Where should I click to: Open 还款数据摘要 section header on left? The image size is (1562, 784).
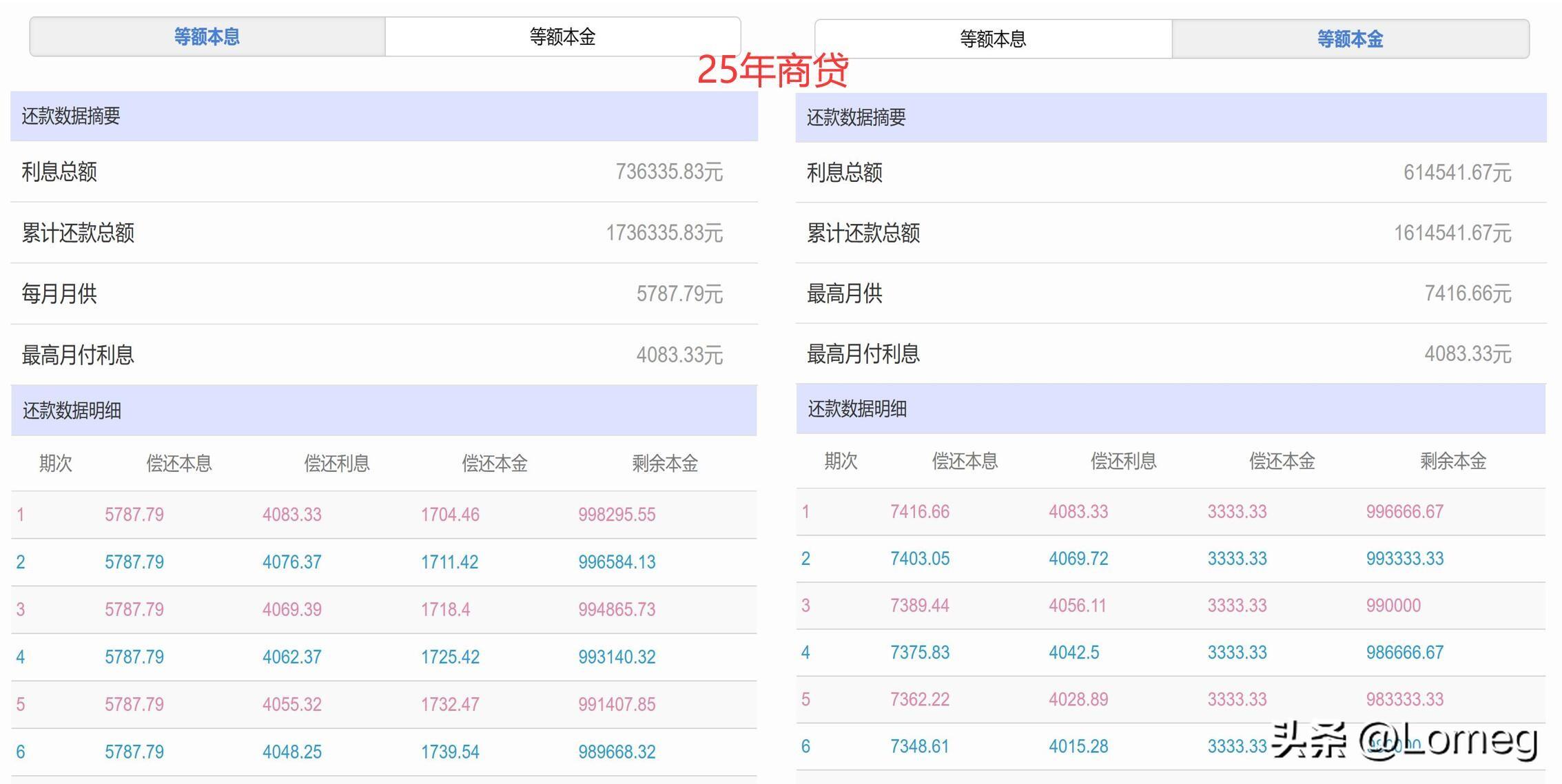[x=71, y=116]
